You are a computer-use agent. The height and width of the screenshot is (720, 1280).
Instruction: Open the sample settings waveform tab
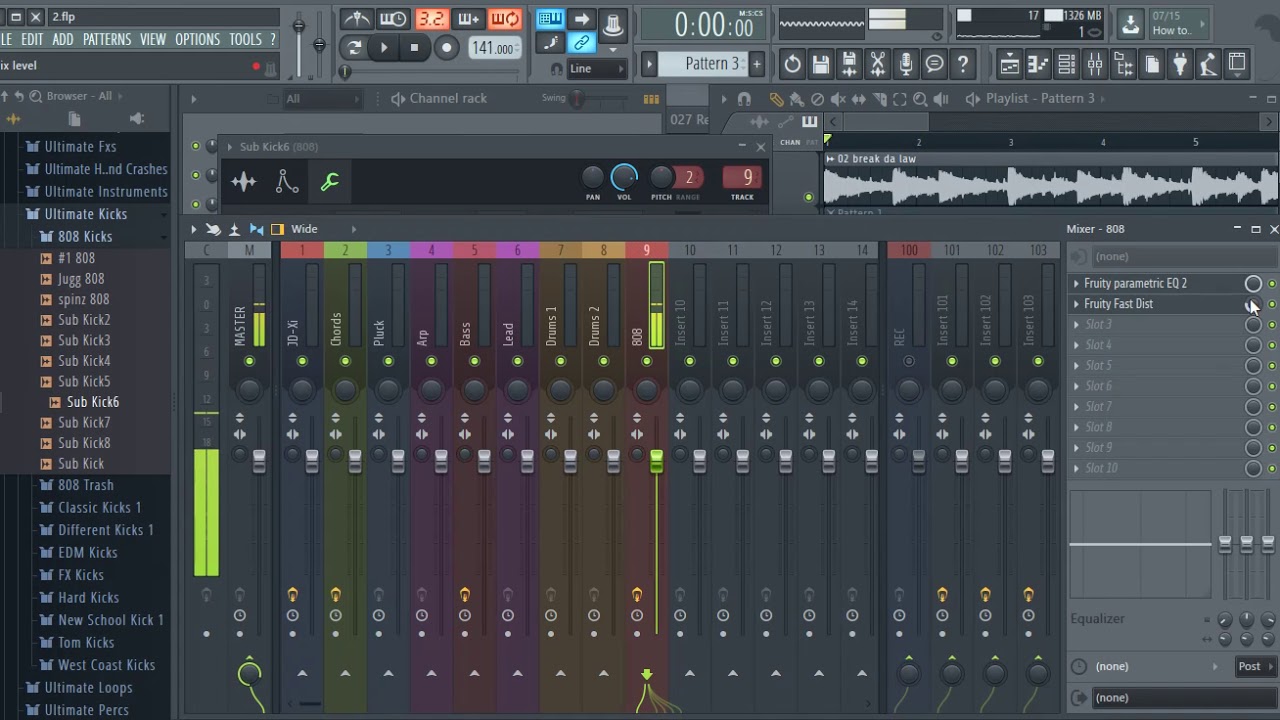[x=244, y=181]
